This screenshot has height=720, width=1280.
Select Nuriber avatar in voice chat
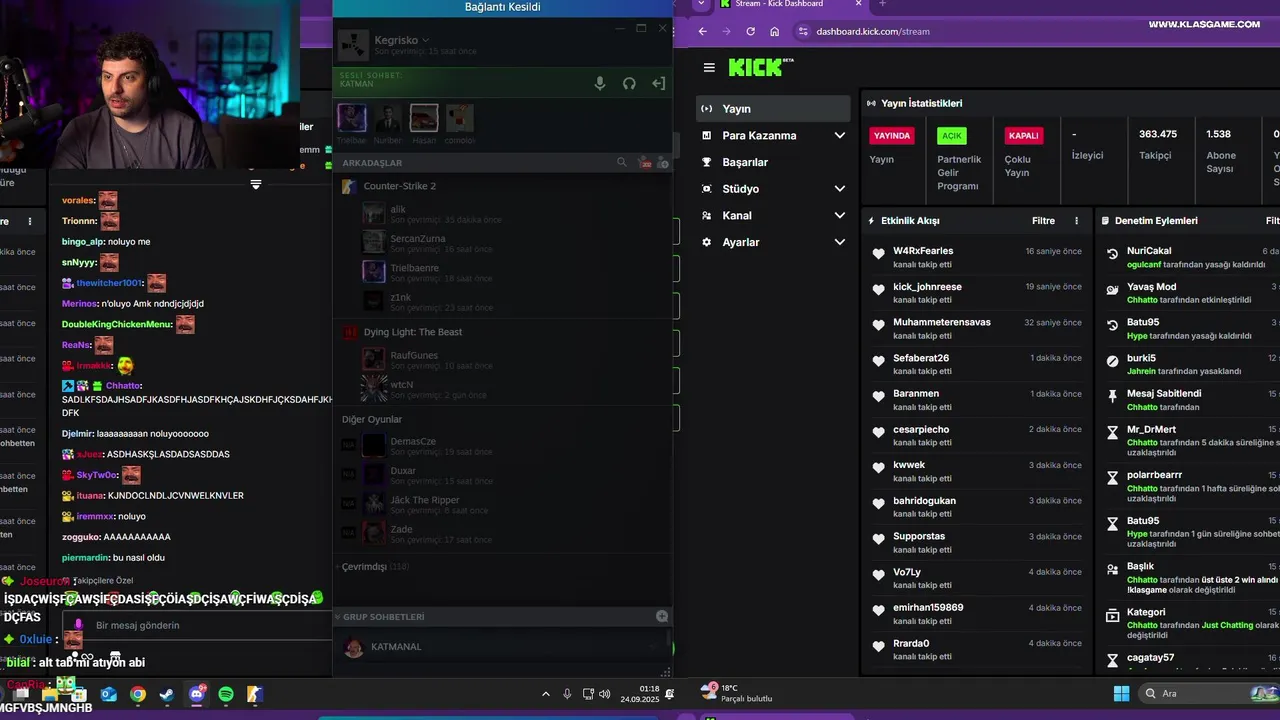coord(388,118)
